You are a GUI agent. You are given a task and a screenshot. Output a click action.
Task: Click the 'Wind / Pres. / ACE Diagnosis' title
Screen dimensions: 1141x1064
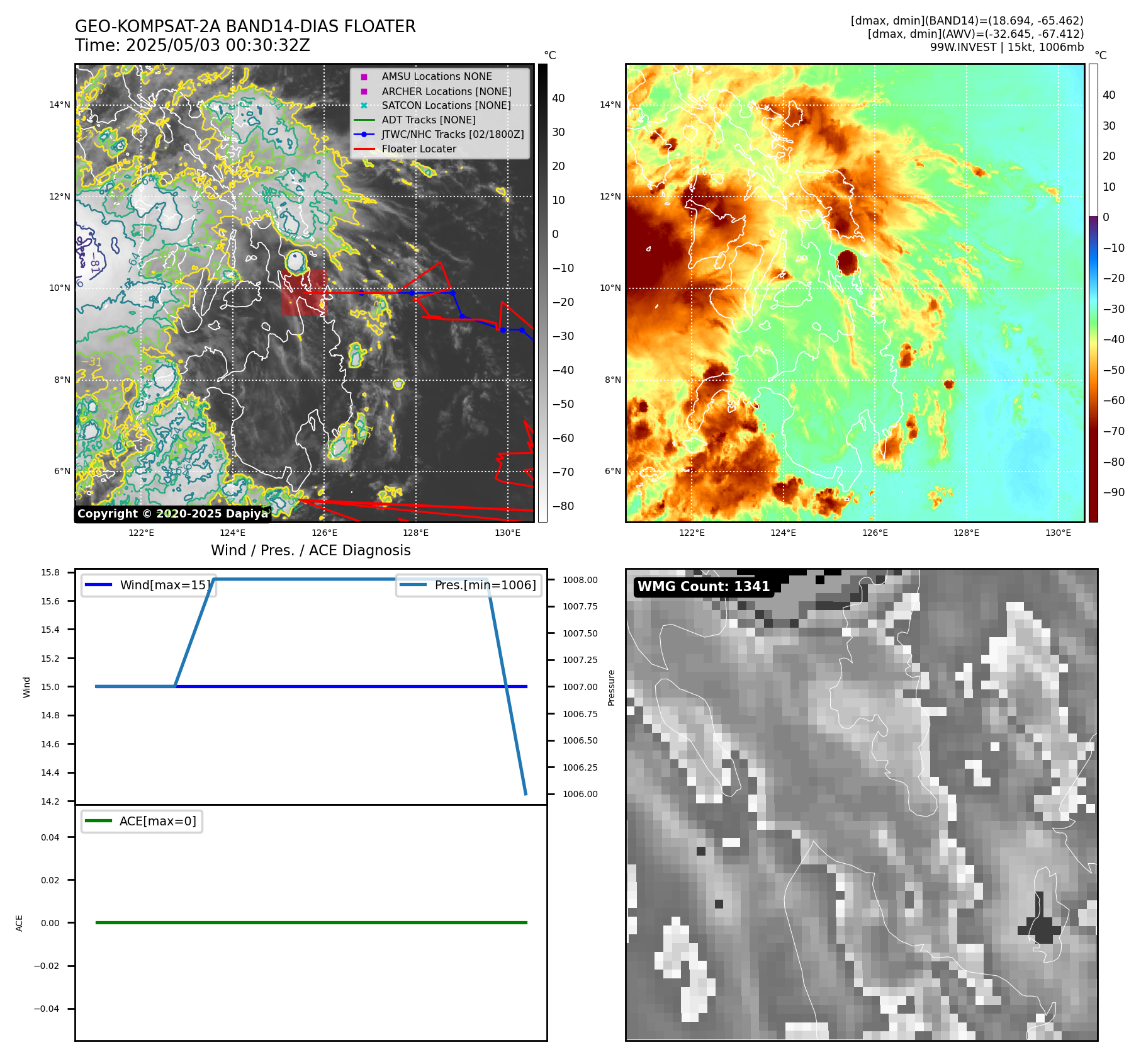coord(311,550)
